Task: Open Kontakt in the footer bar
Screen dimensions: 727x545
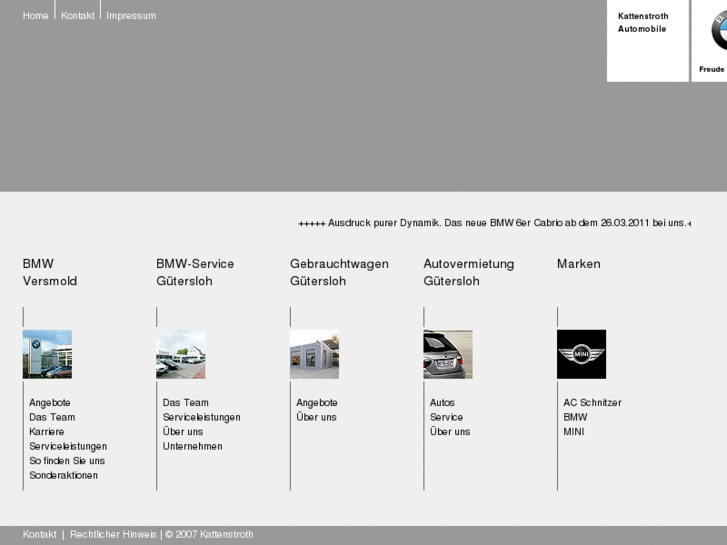Action: pos(39,534)
